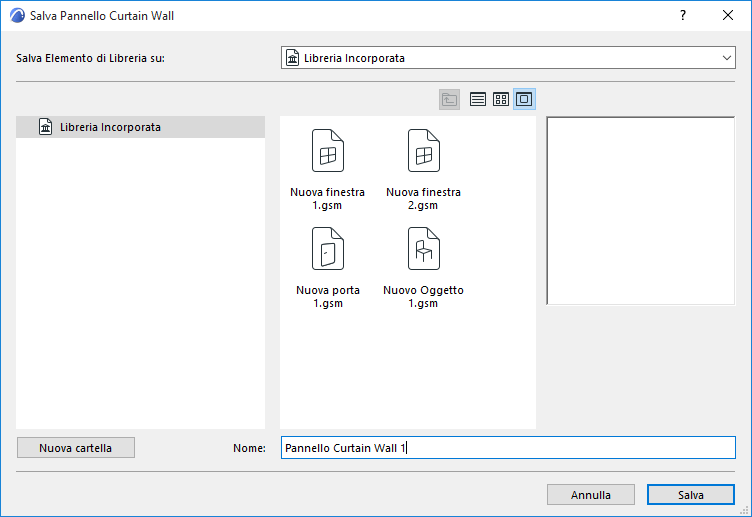Select Libreria Incorporata in folder tree
This screenshot has height=517, width=752.
(x=141, y=127)
